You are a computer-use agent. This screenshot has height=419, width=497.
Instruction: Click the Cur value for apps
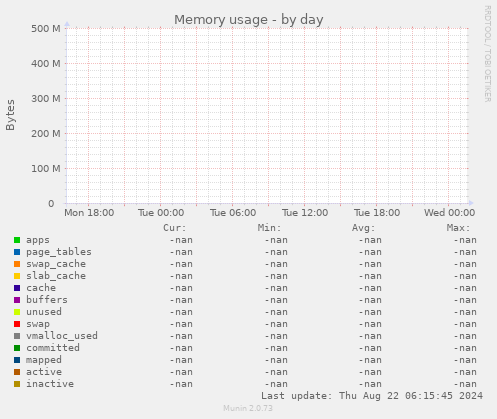click(x=181, y=240)
